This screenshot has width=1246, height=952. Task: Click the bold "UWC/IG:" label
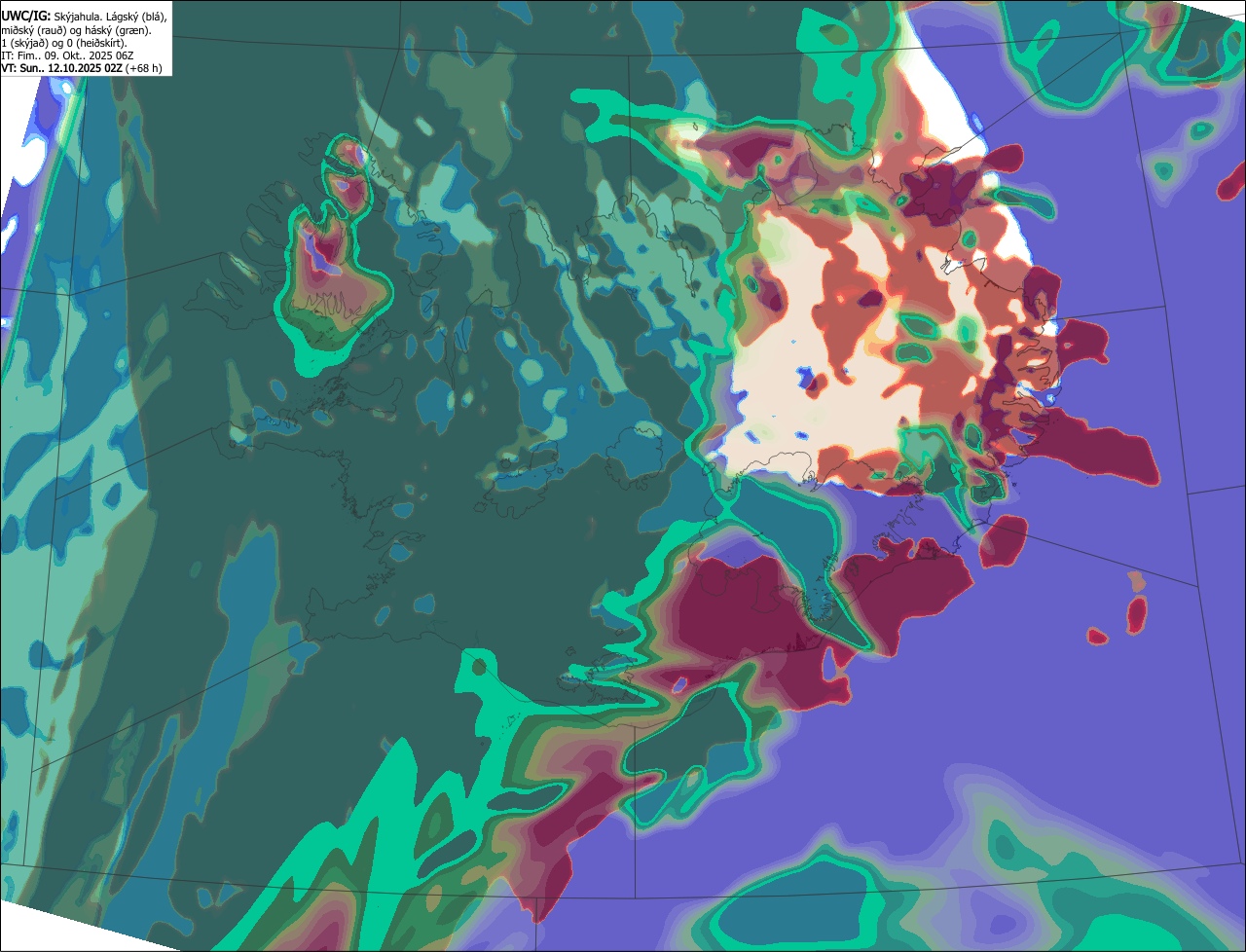(26, 17)
